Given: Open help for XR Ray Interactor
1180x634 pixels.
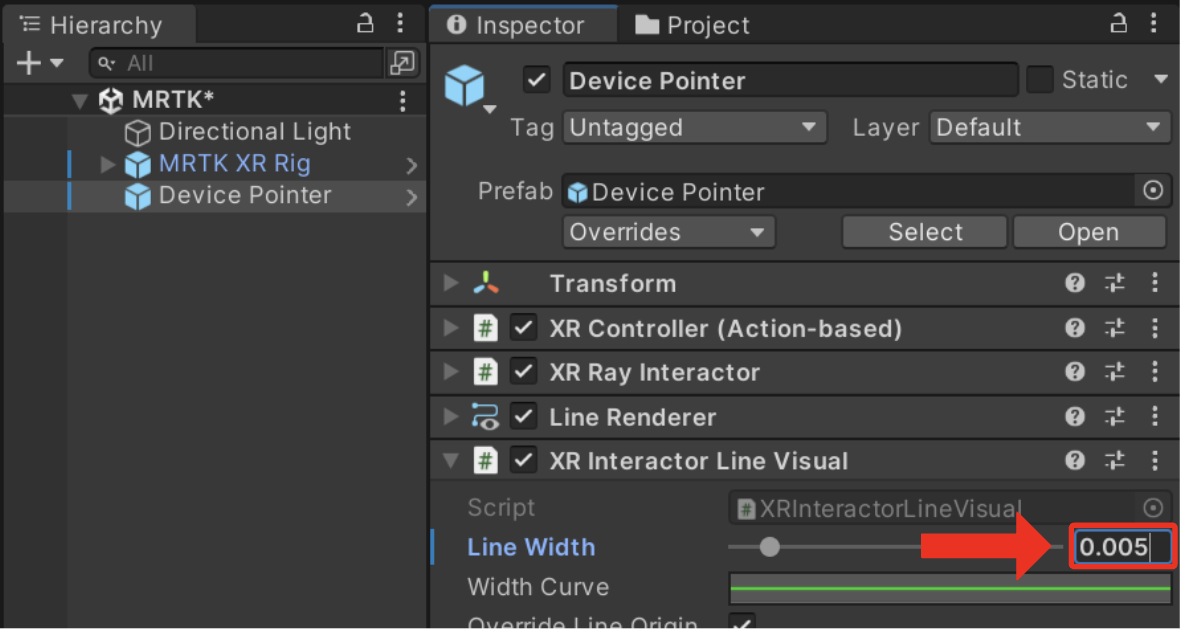Looking at the screenshot, I should pyautogui.click(x=1075, y=371).
